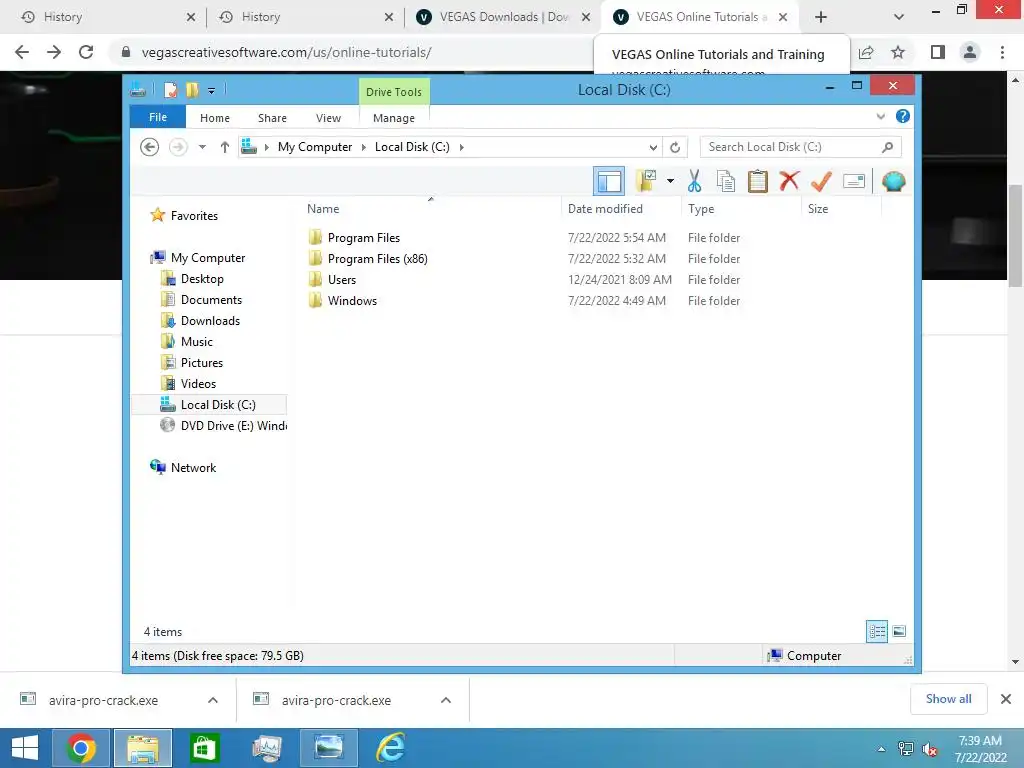Image resolution: width=1024 pixels, height=768 pixels.
Task: Open the Home ribbon tab
Action: coord(215,118)
